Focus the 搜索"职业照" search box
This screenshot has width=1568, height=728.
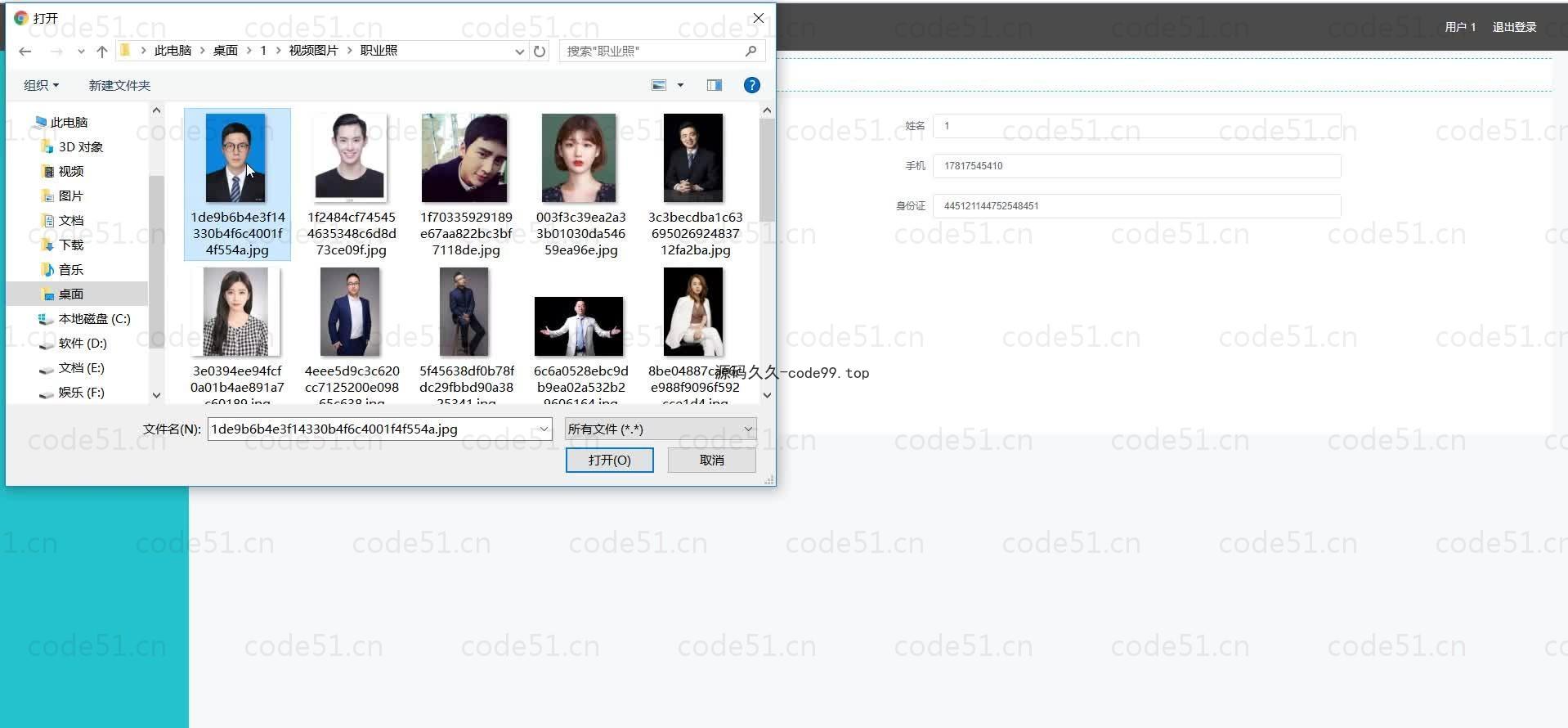tap(662, 51)
